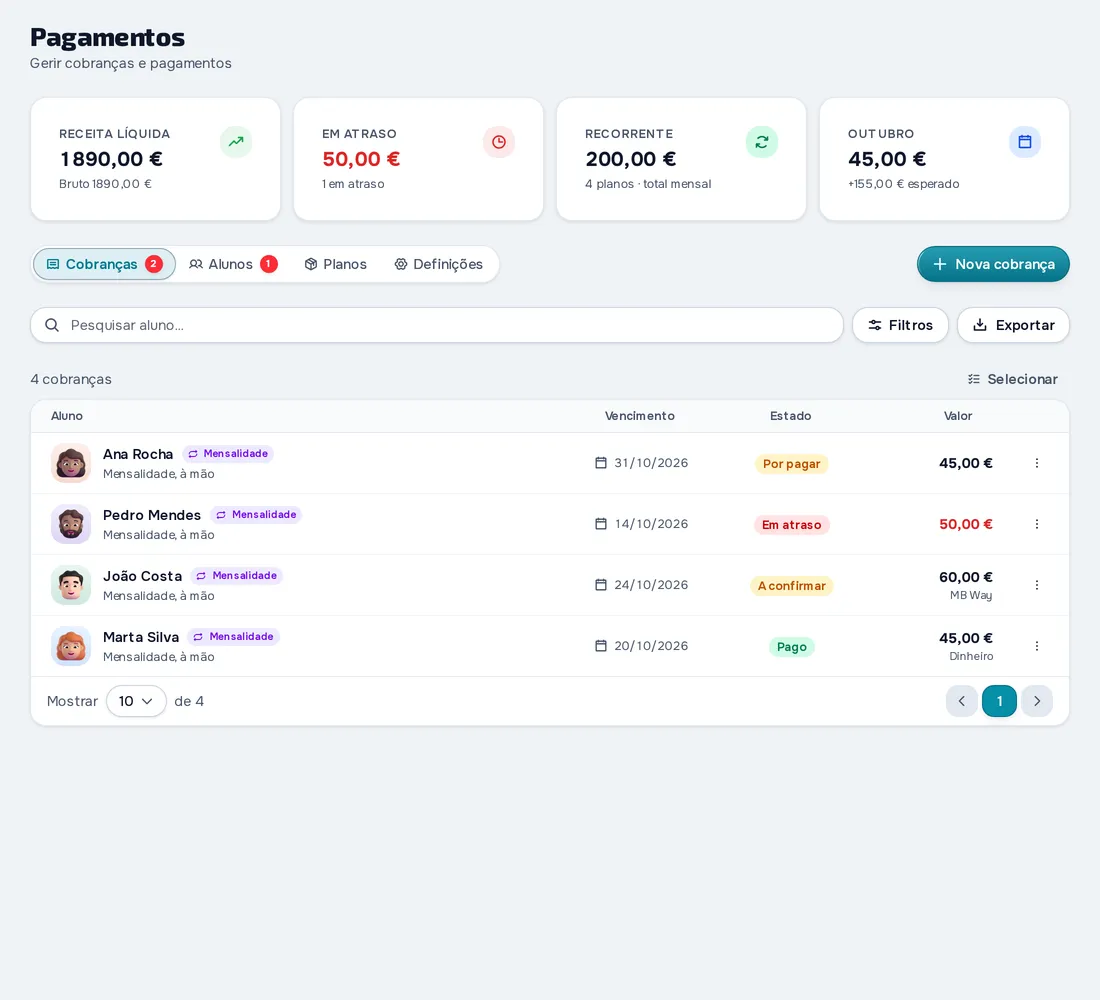Export the charges with Exportar
Viewport: 1100px width, 1000px height.
coord(1013,325)
